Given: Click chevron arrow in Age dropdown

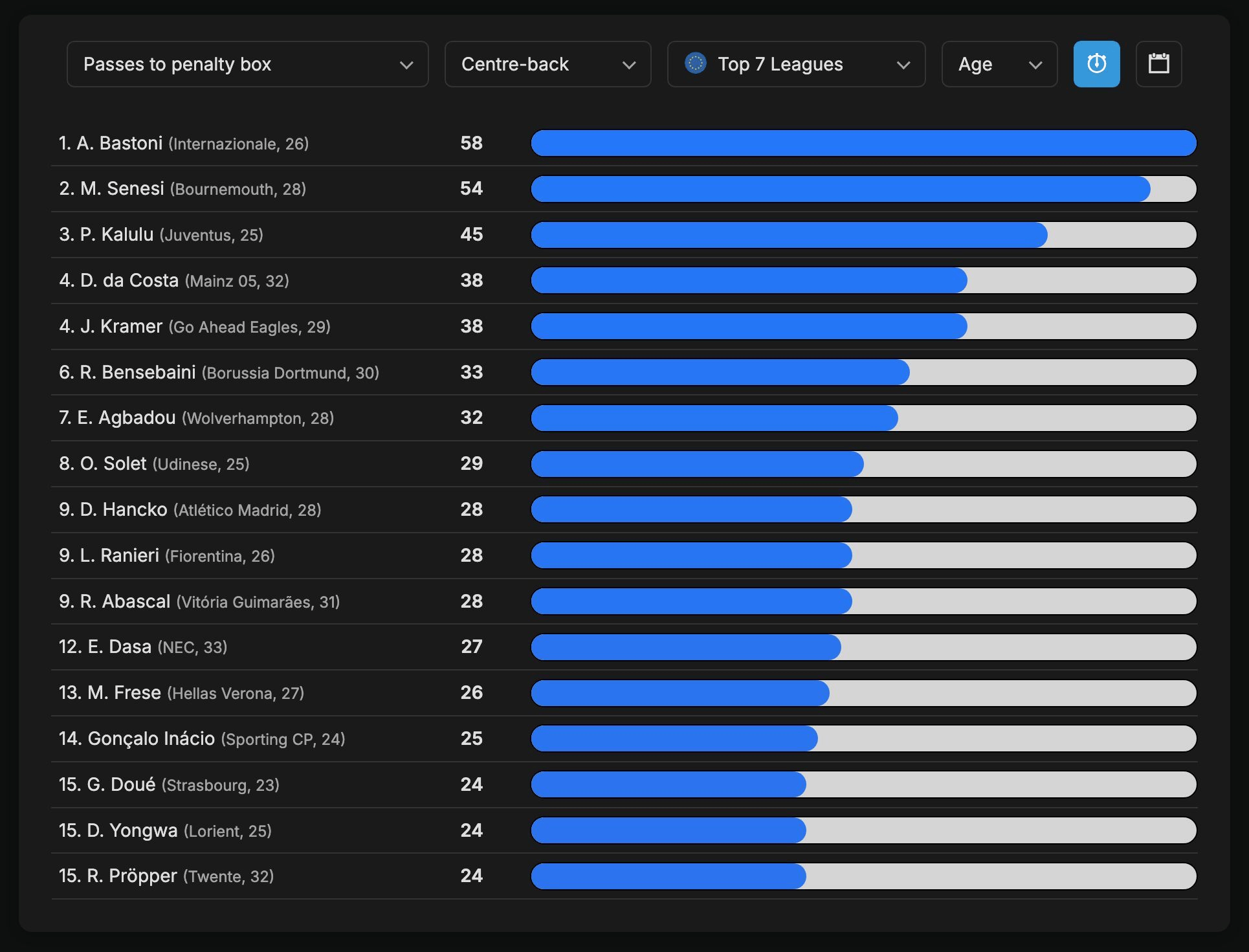Looking at the screenshot, I should pos(1035,65).
